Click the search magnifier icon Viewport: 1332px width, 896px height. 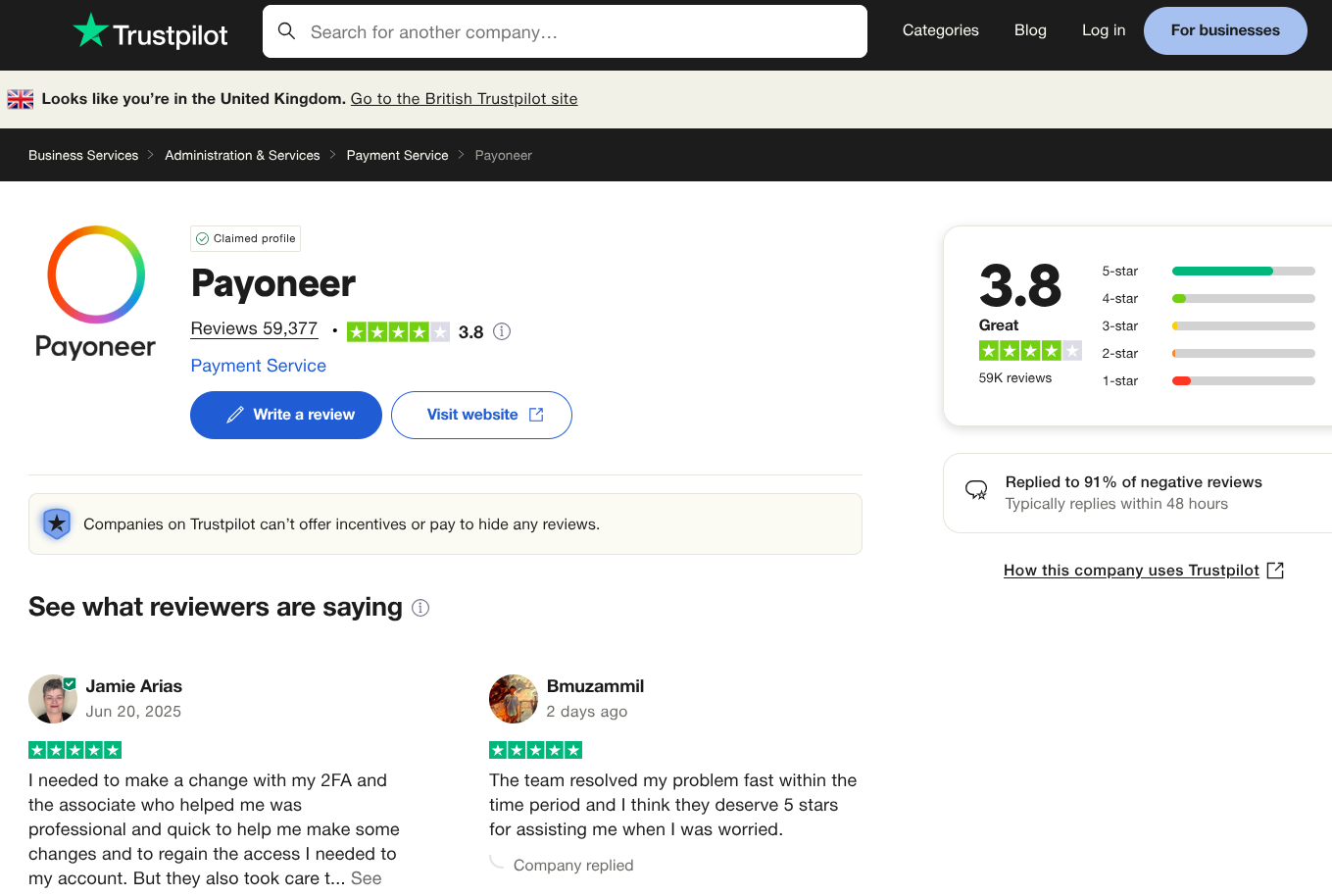pyautogui.click(x=286, y=30)
